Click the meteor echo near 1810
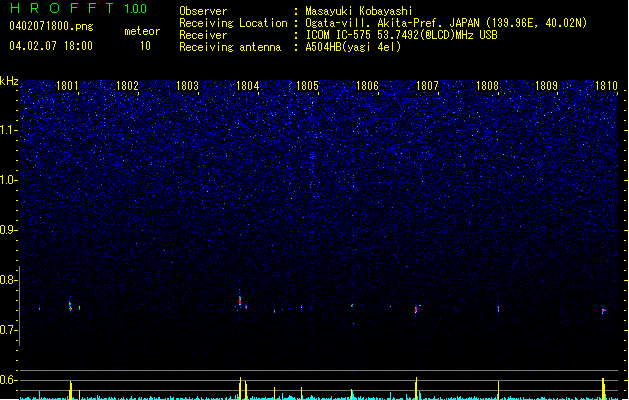 603,311
